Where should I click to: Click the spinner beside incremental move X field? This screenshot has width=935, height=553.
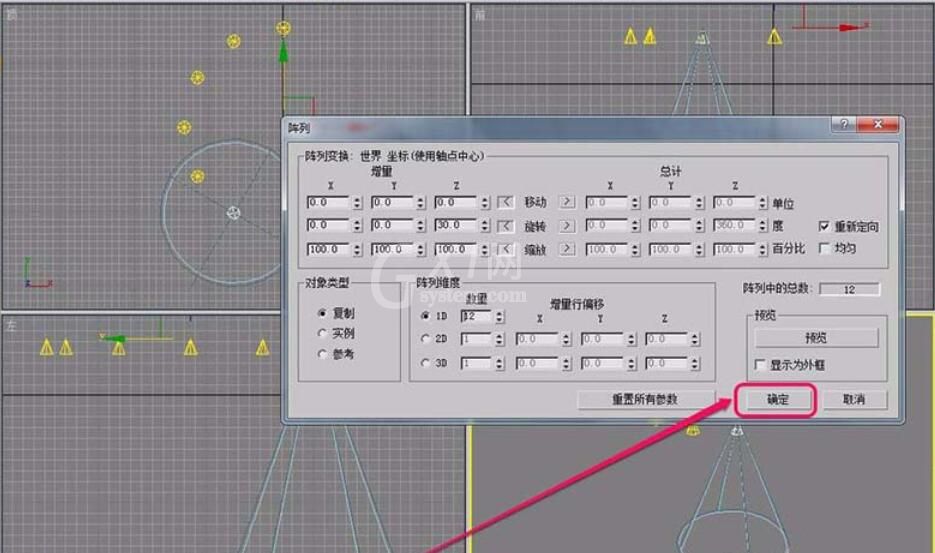point(357,202)
